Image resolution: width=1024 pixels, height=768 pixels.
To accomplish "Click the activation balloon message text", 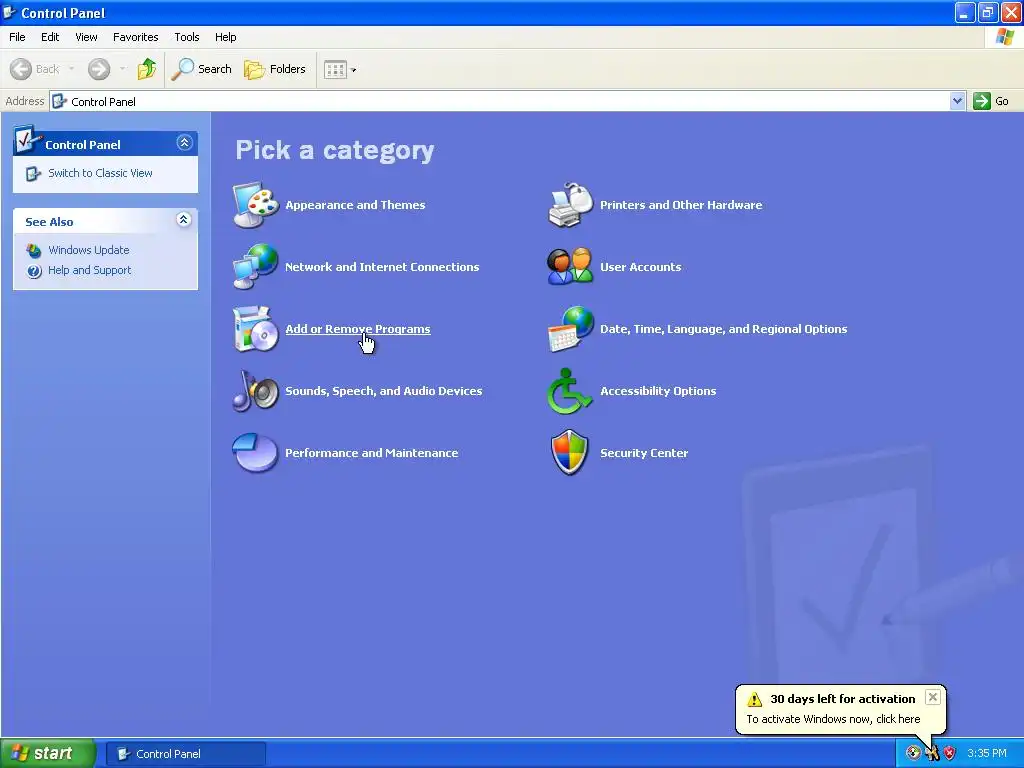I will point(833,719).
